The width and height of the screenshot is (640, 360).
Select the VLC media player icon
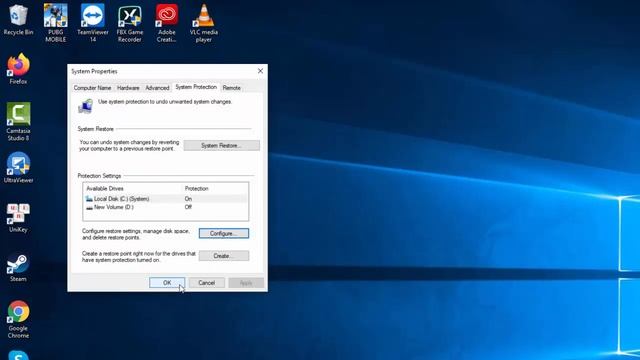coord(204,23)
